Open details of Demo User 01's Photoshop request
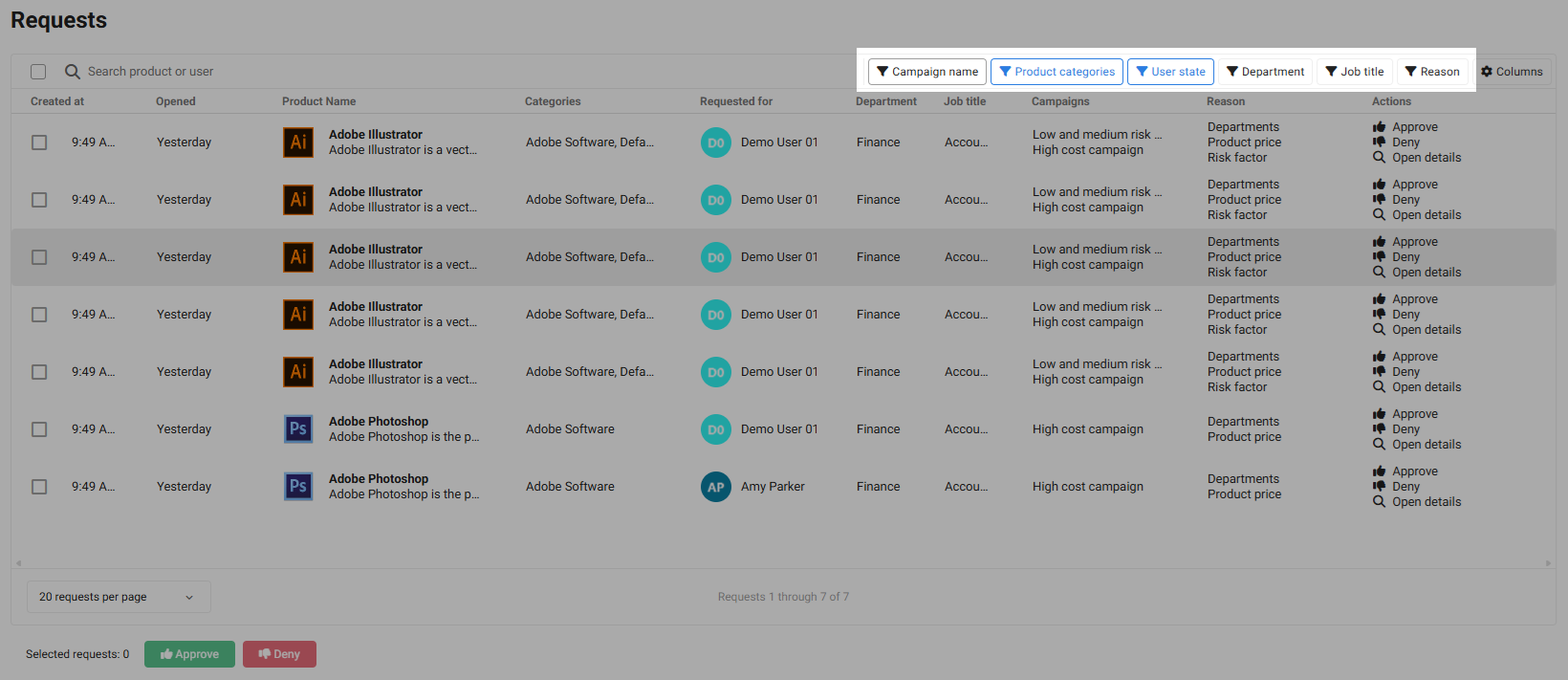This screenshot has height=680, width=1568. click(x=1417, y=445)
